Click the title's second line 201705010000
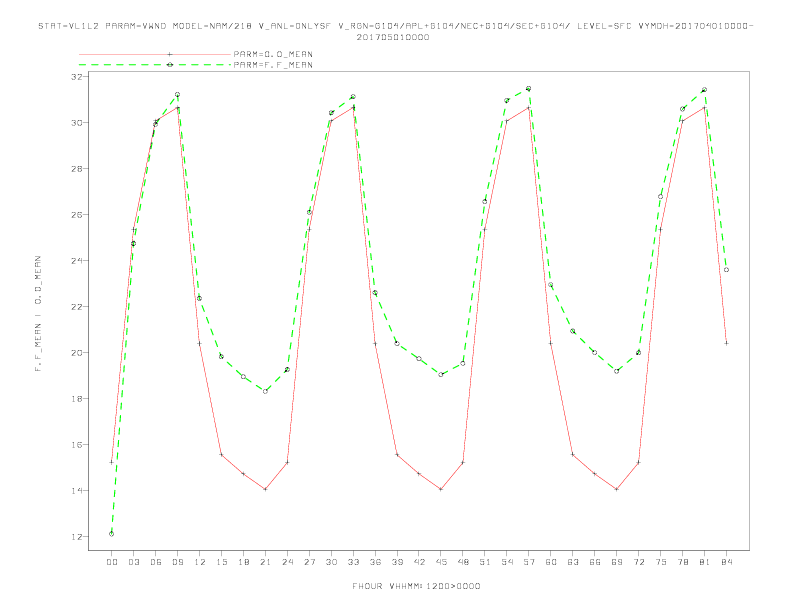 tap(393, 37)
